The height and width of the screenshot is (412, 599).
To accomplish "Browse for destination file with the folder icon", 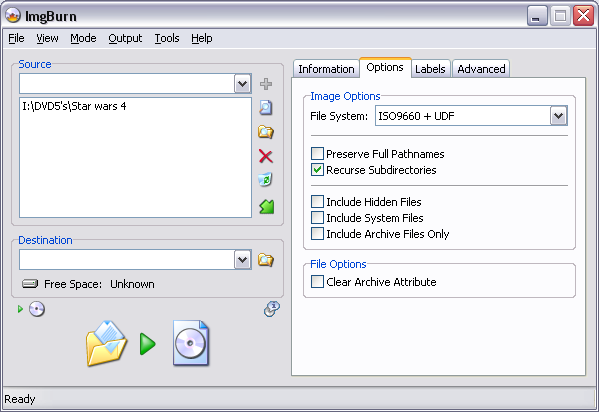I will [x=266, y=260].
